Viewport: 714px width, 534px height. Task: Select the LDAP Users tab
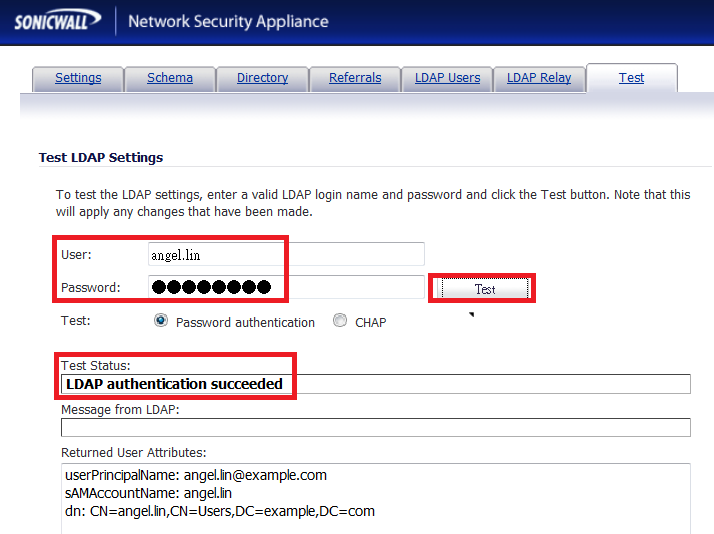point(447,78)
